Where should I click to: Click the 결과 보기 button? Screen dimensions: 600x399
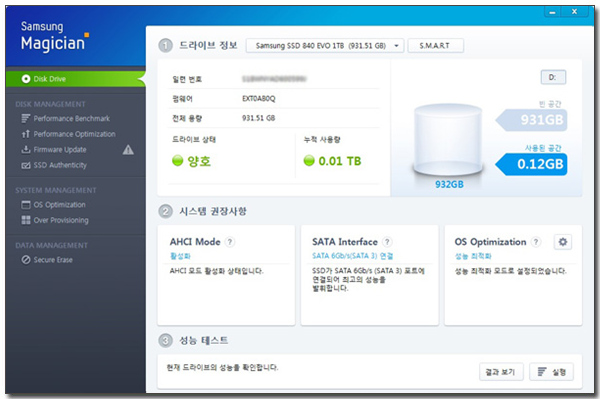[501, 372]
